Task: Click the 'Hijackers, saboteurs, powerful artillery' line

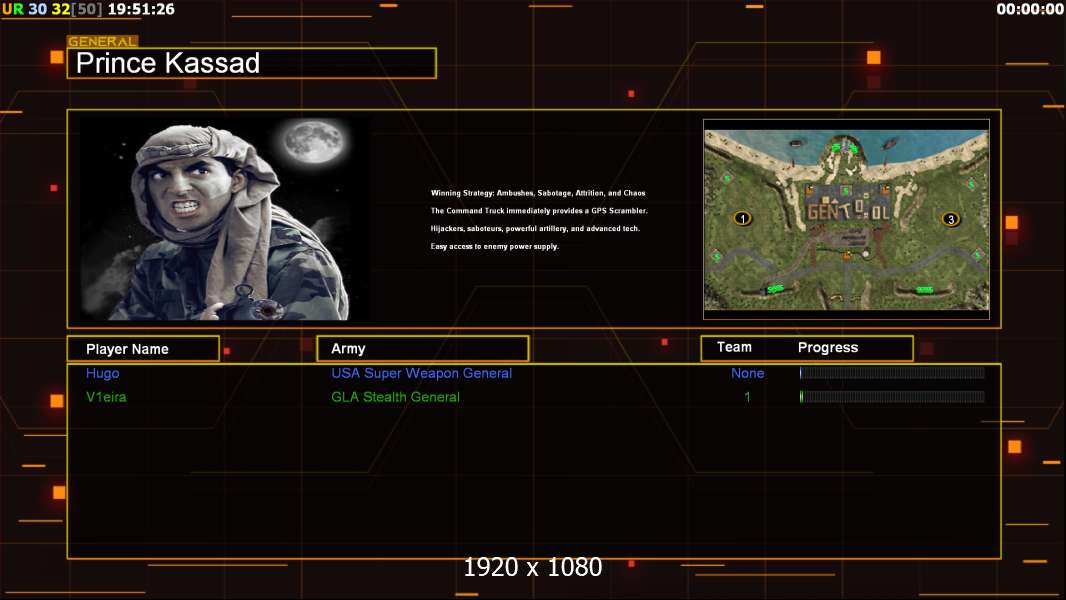Action: click(535, 228)
